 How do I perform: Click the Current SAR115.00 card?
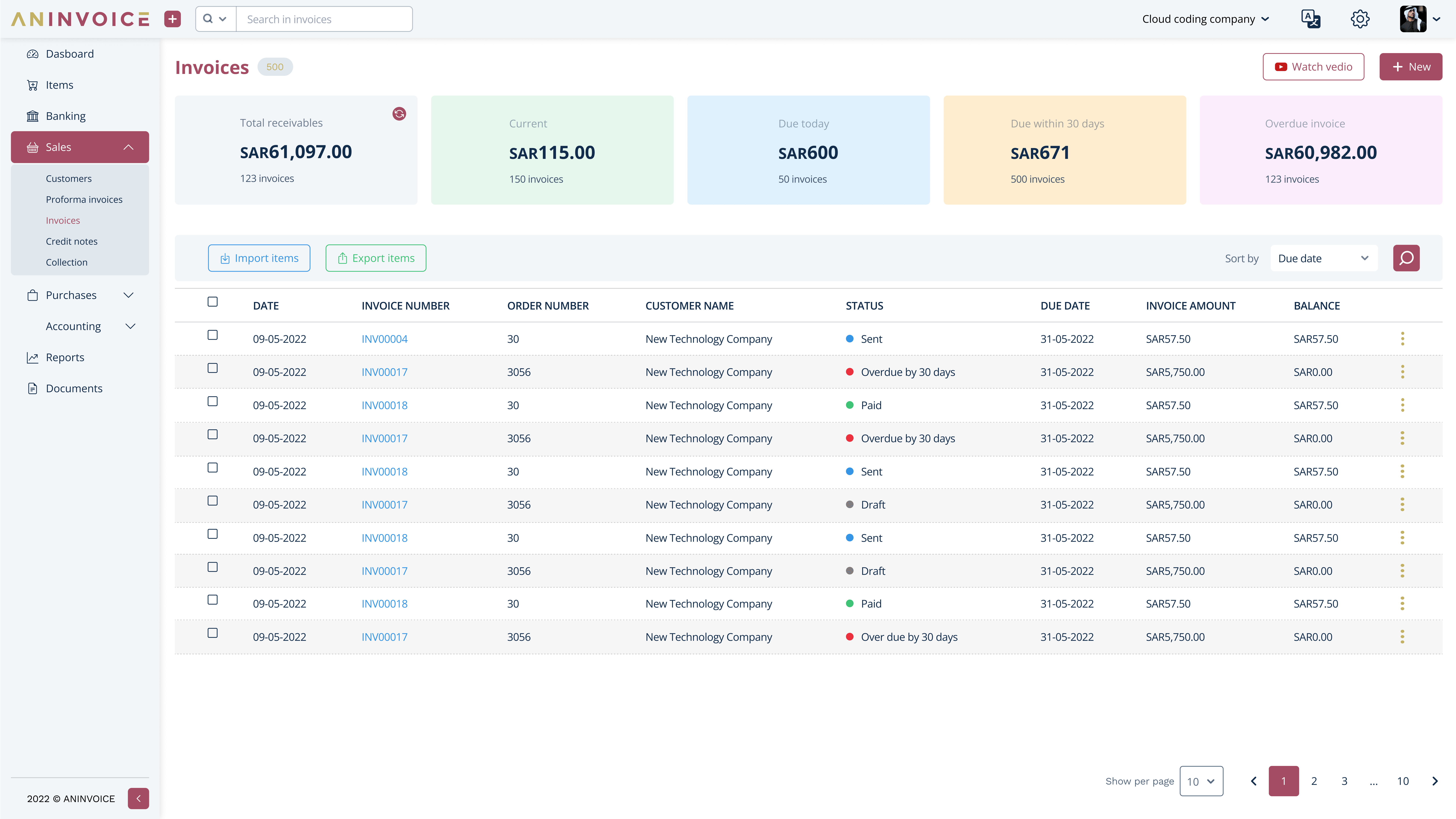(552, 150)
